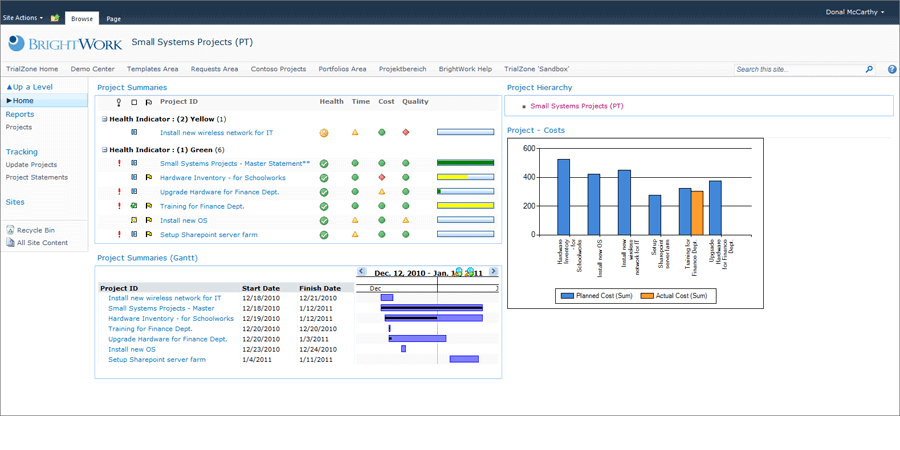The image size is (900, 450).
Task: Collapse Health Indicator Green group
Action: [104, 150]
